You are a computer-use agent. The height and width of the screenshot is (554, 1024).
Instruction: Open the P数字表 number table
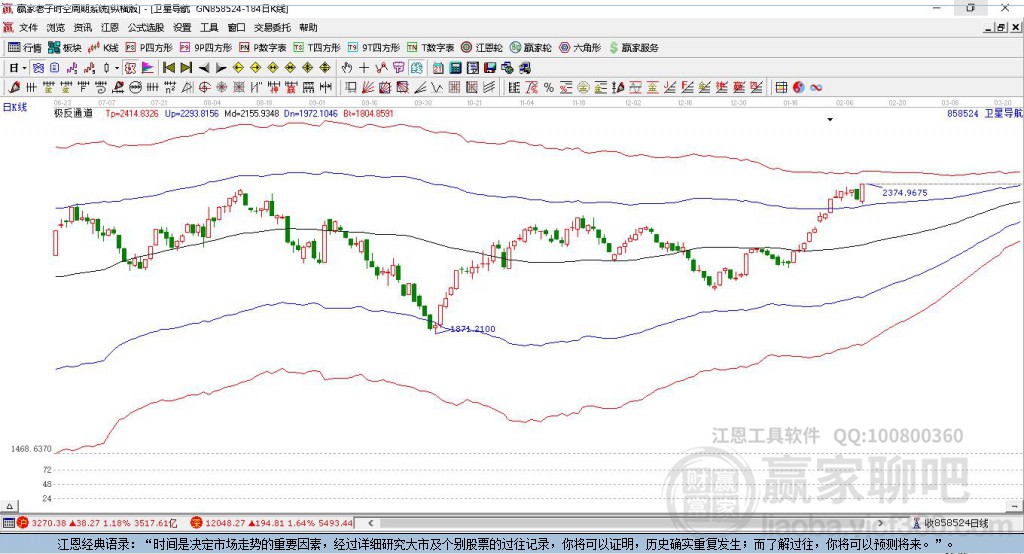[x=263, y=48]
